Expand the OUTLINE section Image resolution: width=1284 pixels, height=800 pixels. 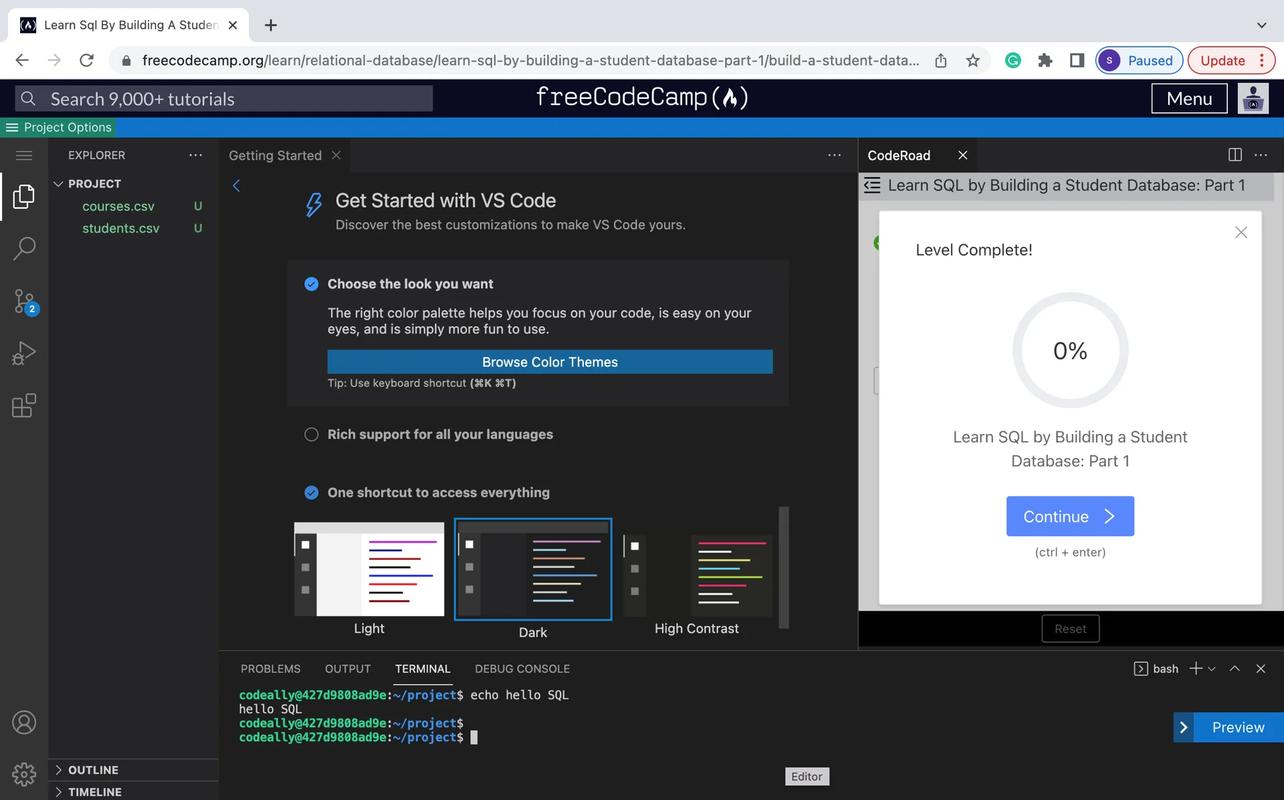[x=58, y=770]
